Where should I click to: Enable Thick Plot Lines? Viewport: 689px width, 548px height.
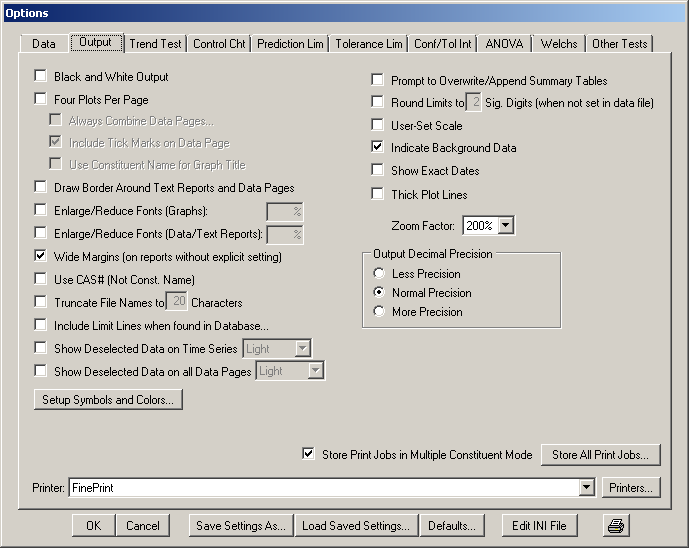[378, 195]
